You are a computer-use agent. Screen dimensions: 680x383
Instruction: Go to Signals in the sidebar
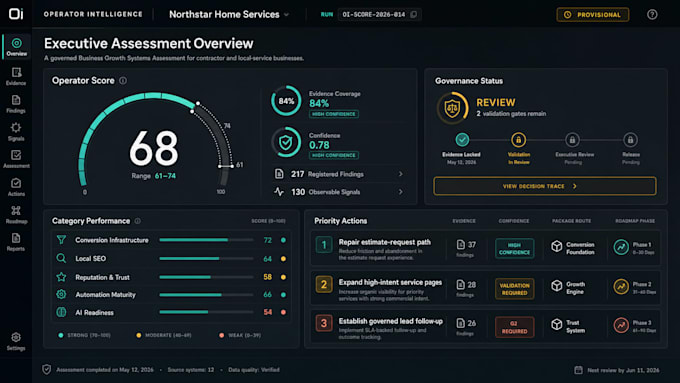(16, 132)
